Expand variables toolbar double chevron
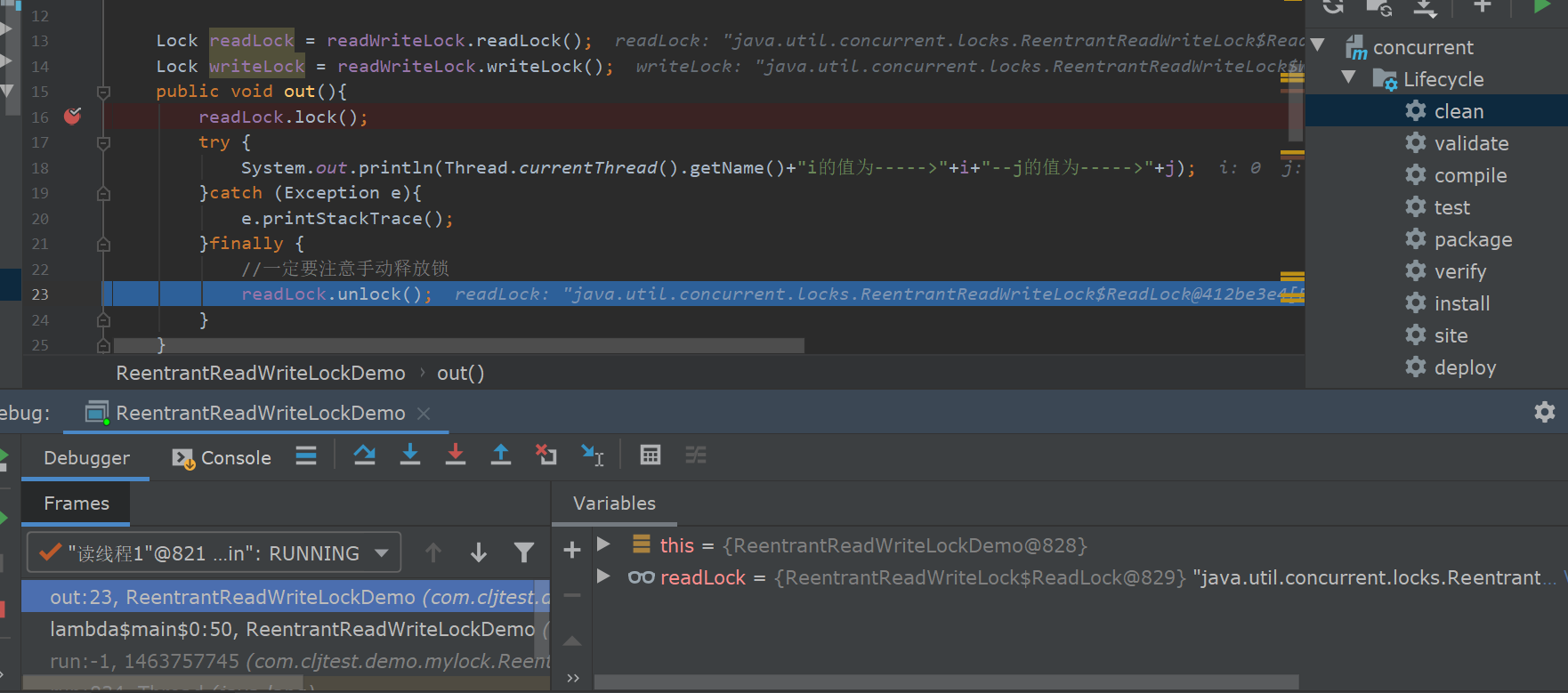The height and width of the screenshot is (693, 1568). pyautogui.click(x=572, y=678)
